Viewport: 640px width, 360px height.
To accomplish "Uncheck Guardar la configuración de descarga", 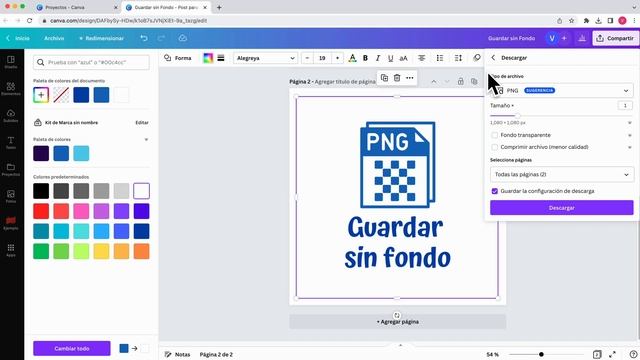I will pos(495,191).
